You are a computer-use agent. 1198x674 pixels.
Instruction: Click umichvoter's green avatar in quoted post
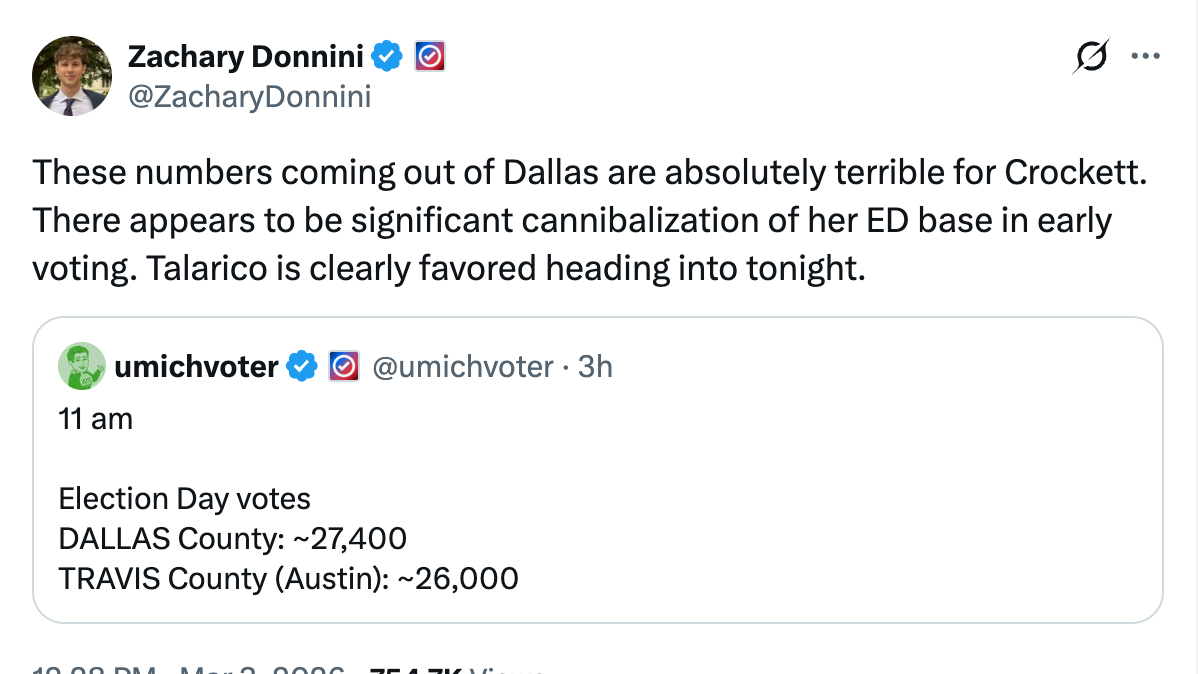tap(82, 366)
